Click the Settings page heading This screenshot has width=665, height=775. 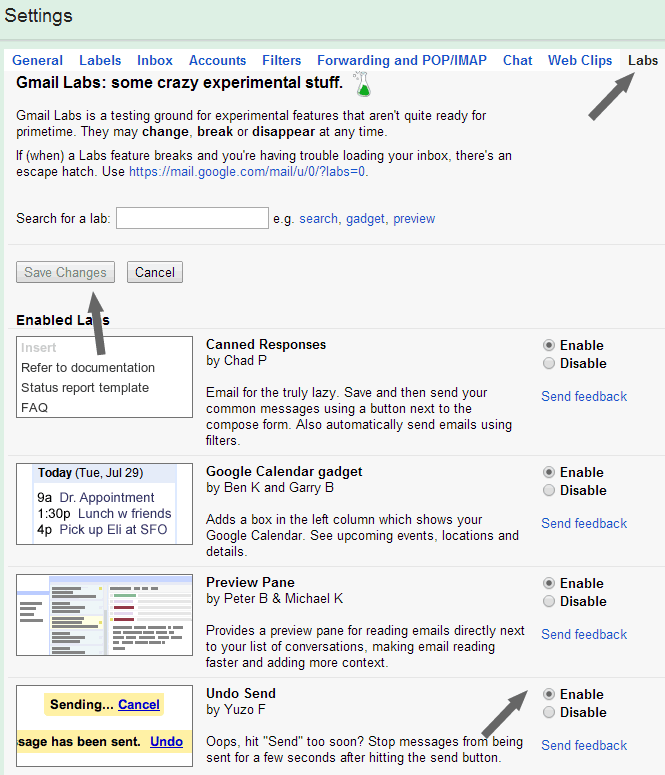tap(39, 16)
